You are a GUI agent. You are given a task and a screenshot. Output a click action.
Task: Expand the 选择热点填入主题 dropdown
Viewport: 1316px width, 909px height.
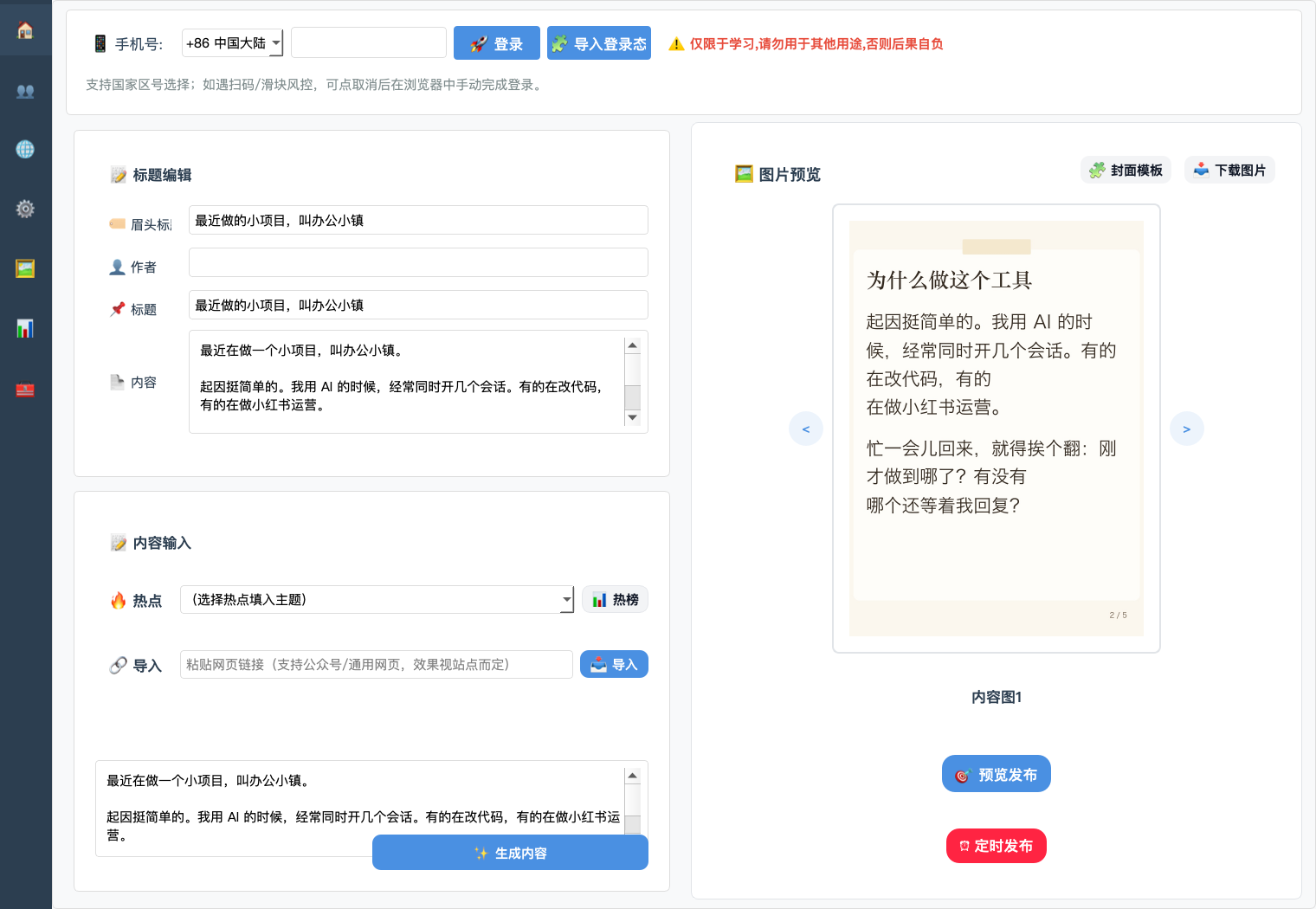(x=377, y=599)
